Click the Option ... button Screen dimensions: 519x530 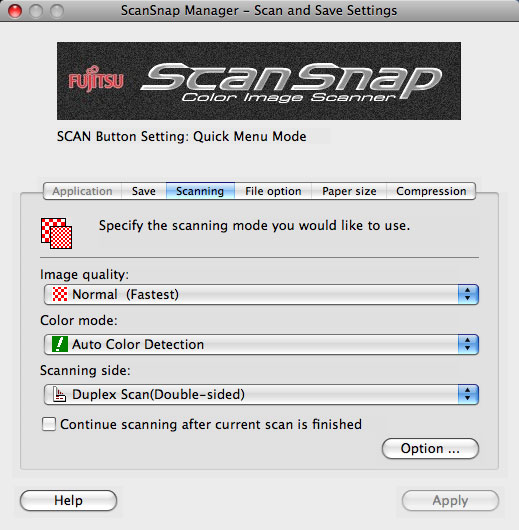click(430, 449)
